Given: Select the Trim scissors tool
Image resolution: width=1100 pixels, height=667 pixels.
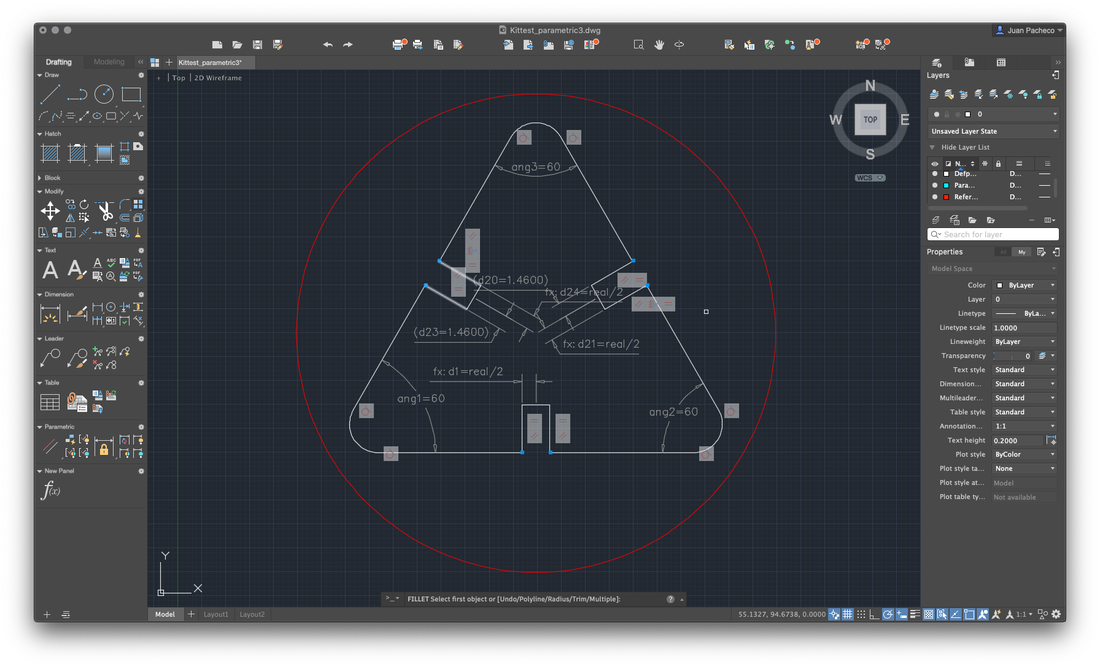Looking at the screenshot, I should coord(105,210).
